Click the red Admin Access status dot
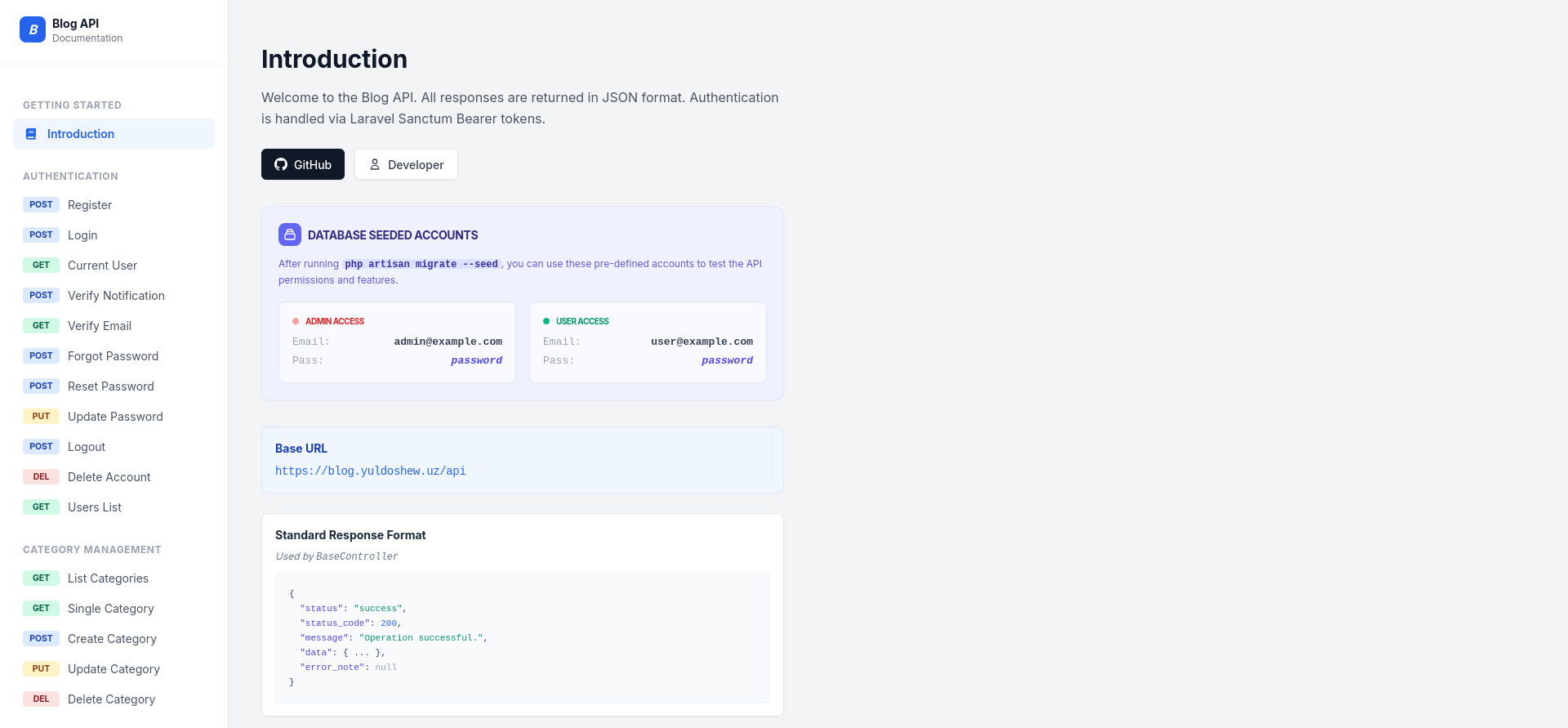The image size is (1568, 728). point(296,321)
